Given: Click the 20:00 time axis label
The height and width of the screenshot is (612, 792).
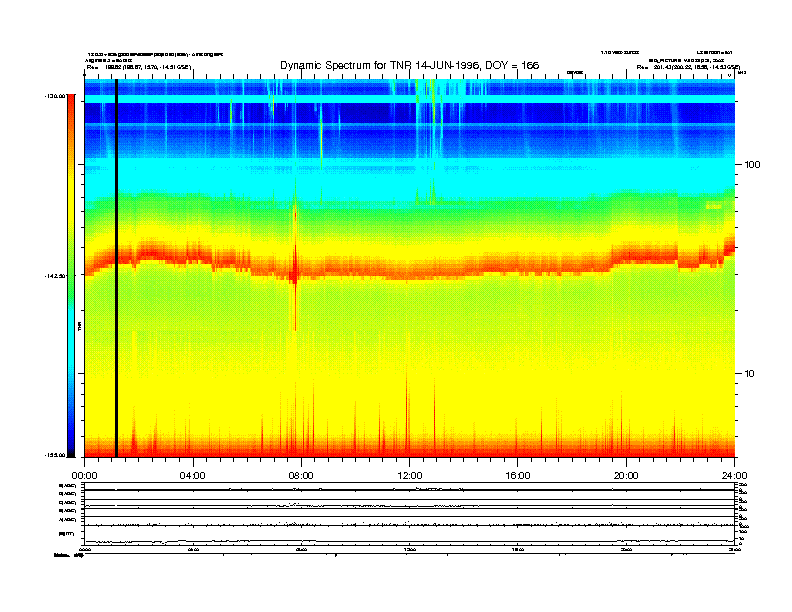Looking at the screenshot, I should click(x=626, y=476).
